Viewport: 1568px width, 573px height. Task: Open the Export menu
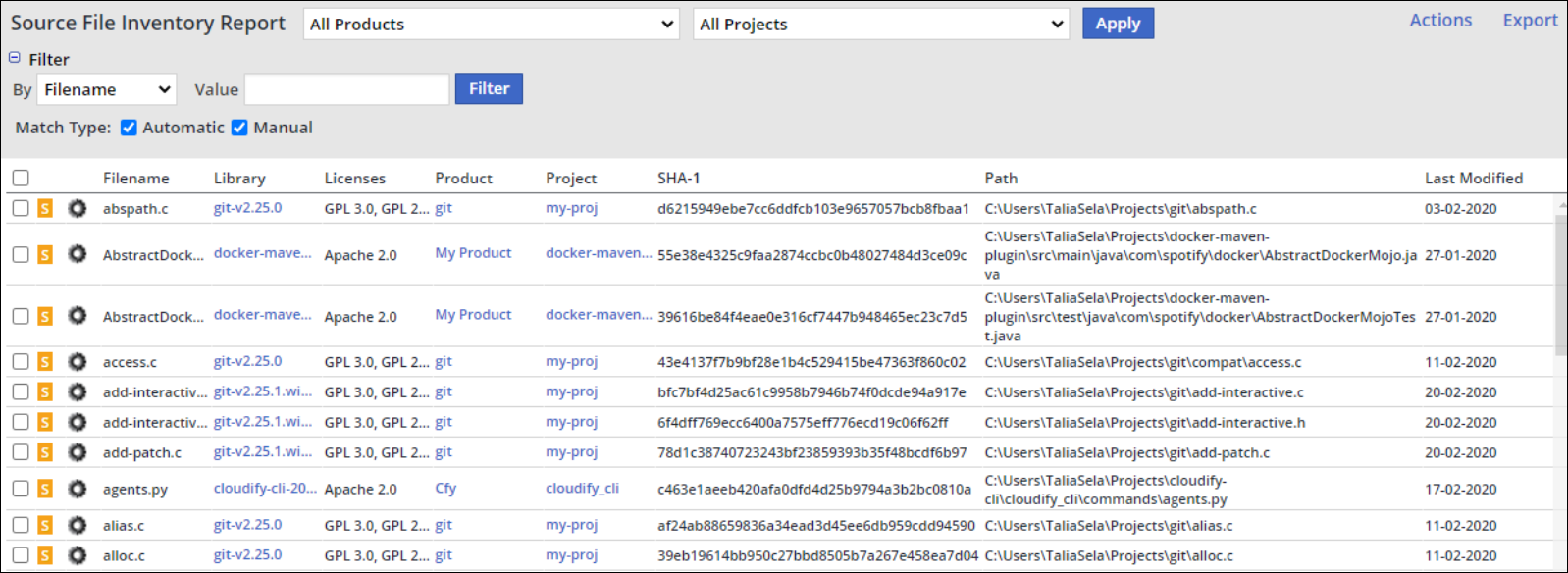coord(1529,21)
